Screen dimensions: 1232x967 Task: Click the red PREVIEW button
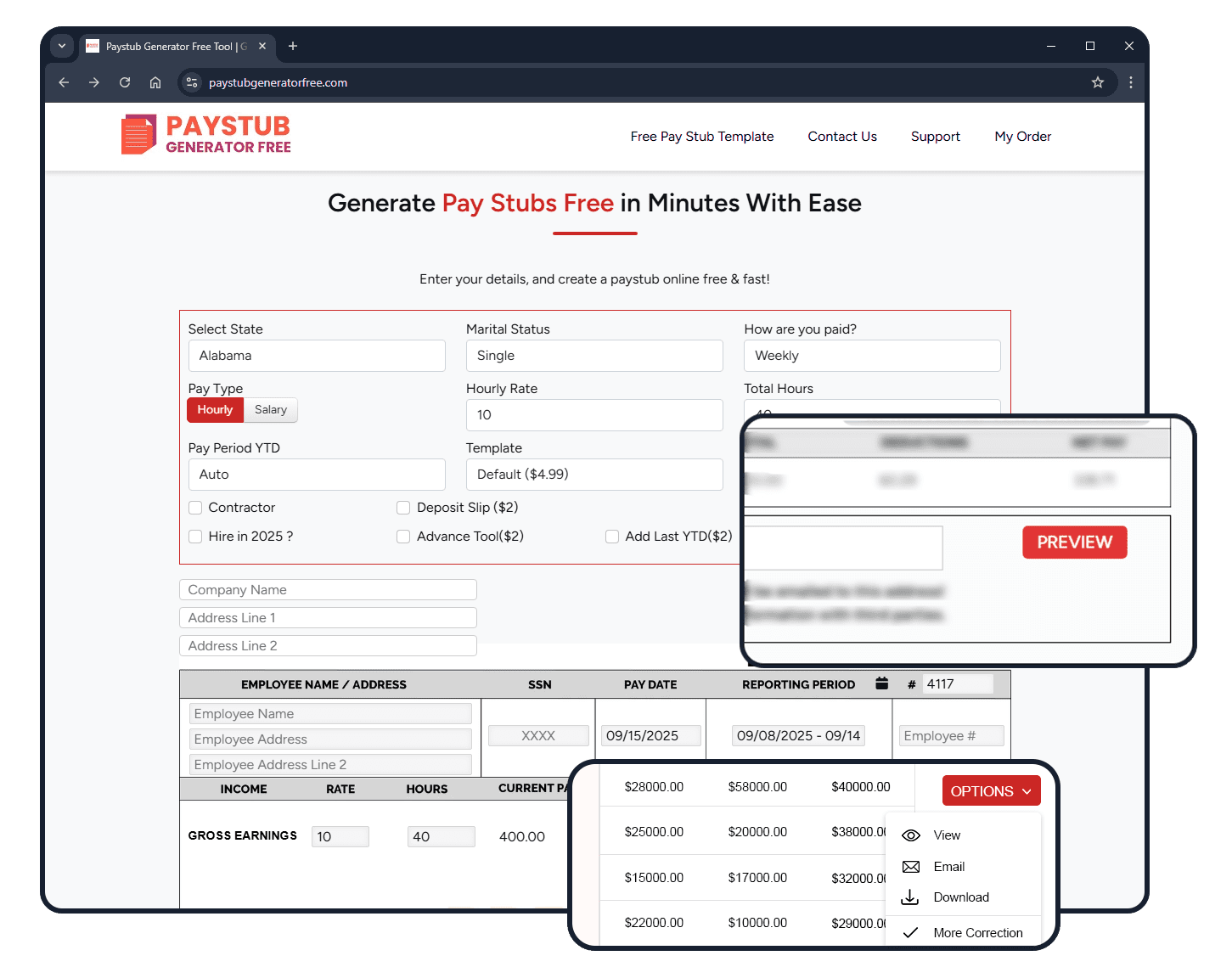click(1075, 543)
